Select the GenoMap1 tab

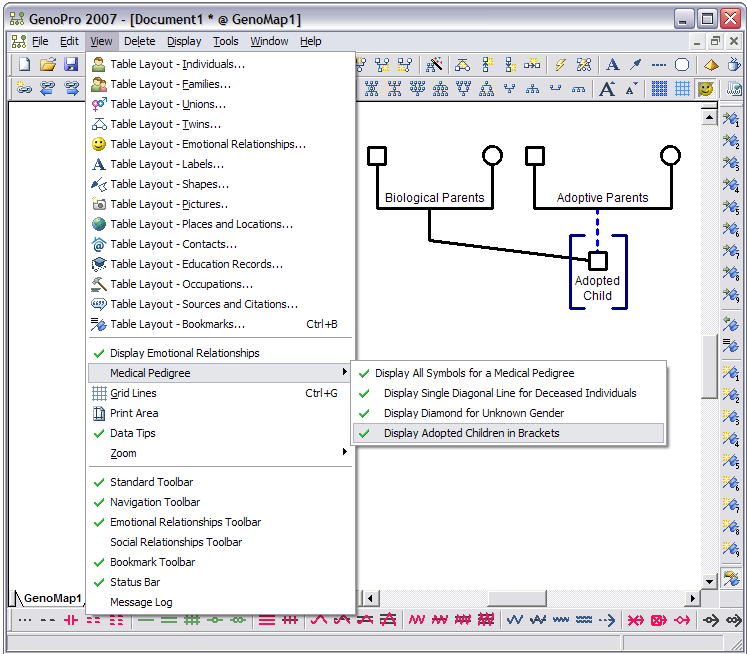click(x=50, y=598)
